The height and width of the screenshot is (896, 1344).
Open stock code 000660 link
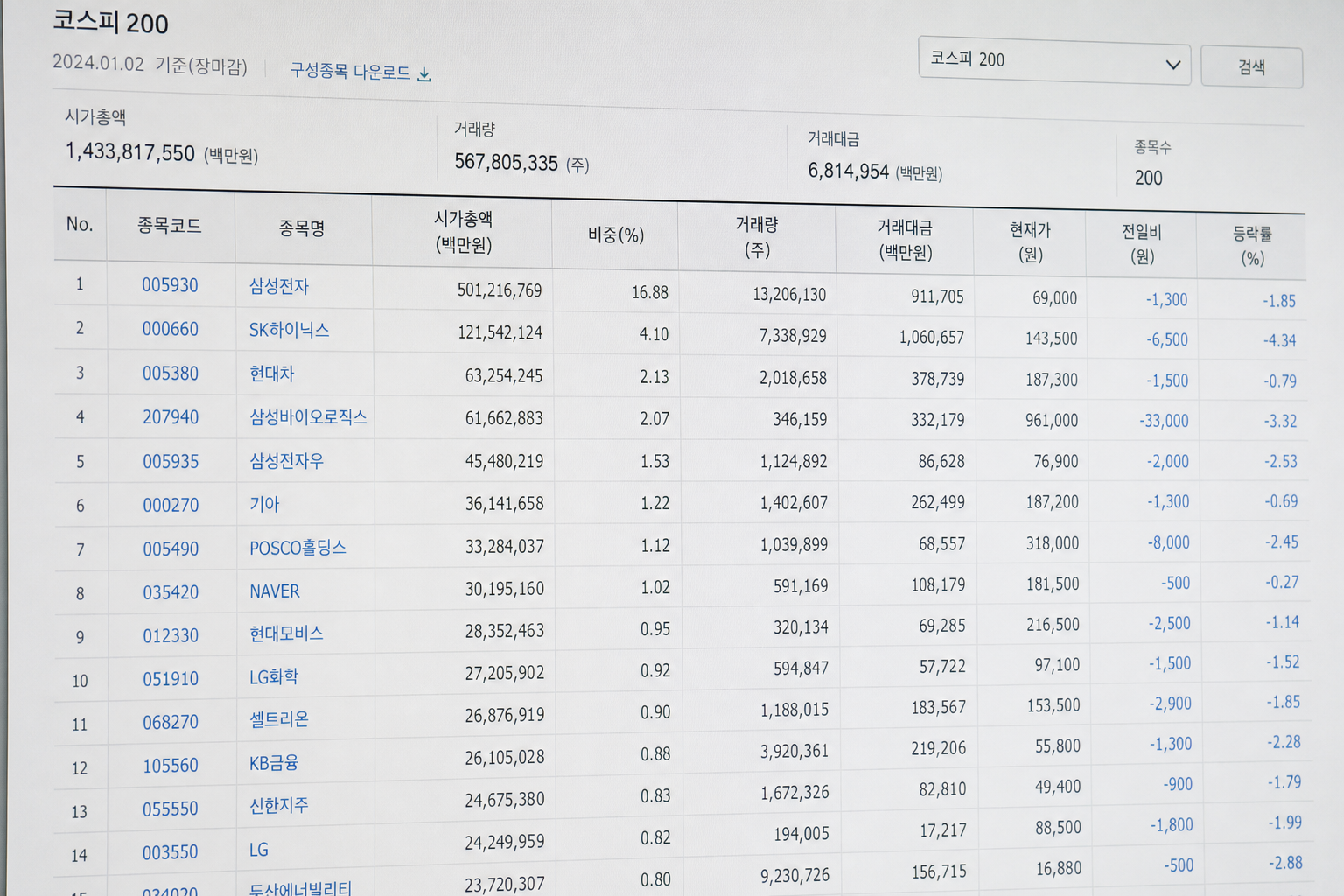tap(171, 329)
